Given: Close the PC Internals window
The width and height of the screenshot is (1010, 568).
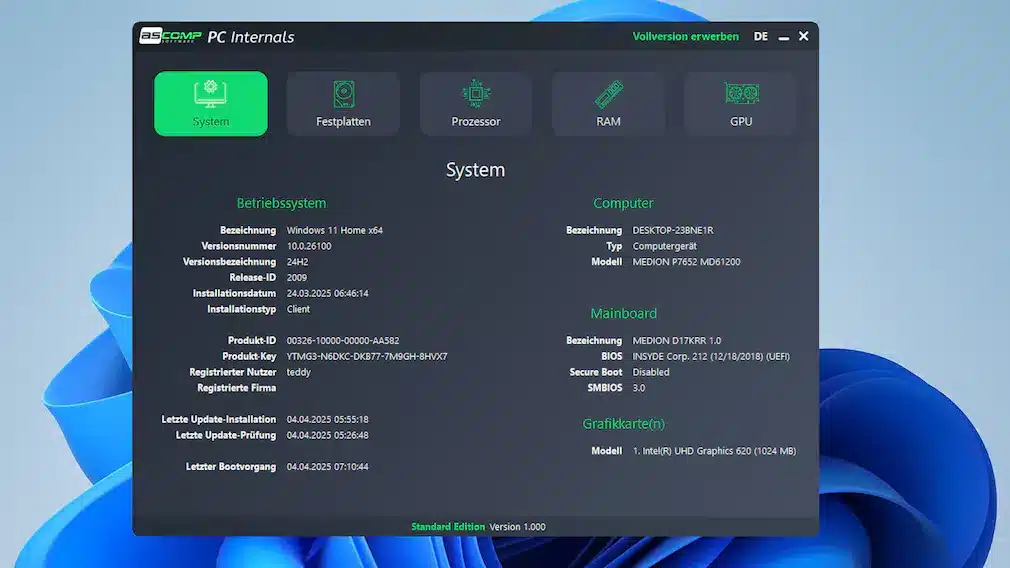Looking at the screenshot, I should (803, 37).
